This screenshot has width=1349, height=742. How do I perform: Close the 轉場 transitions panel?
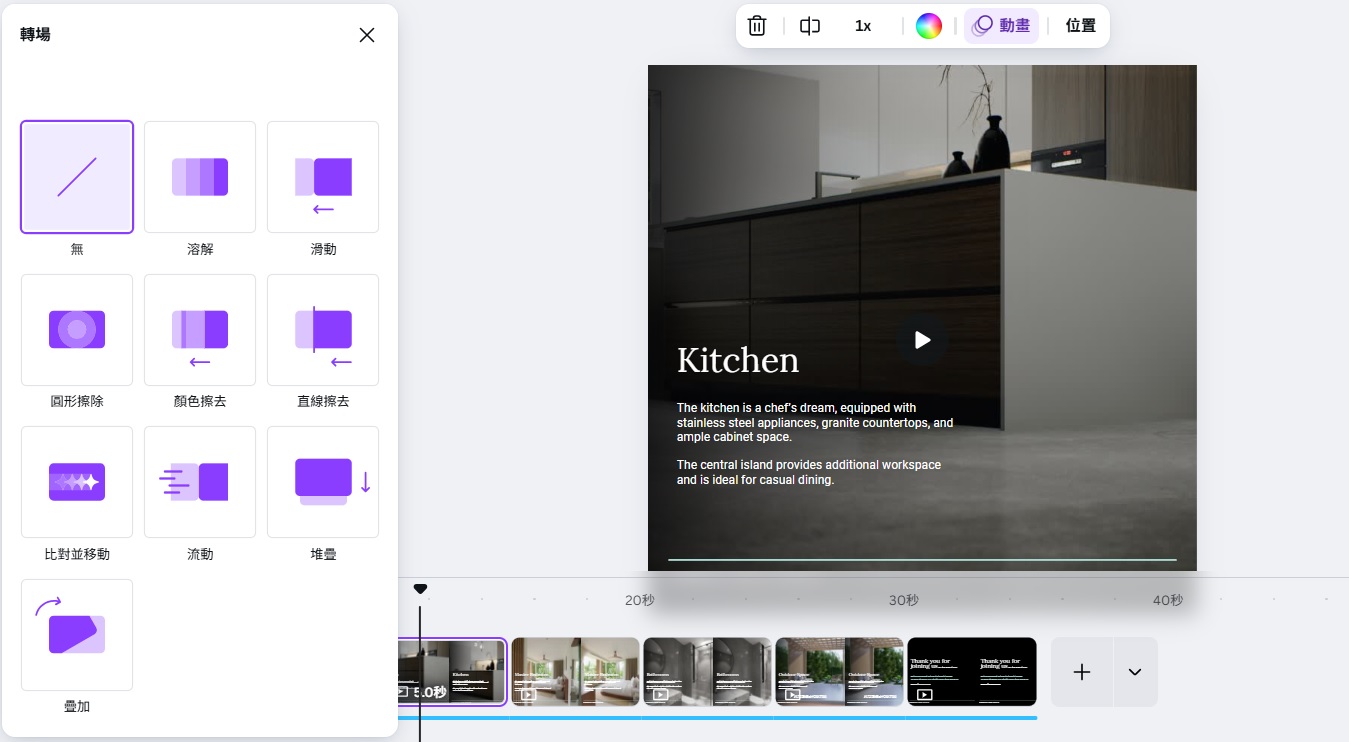(367, 35)
